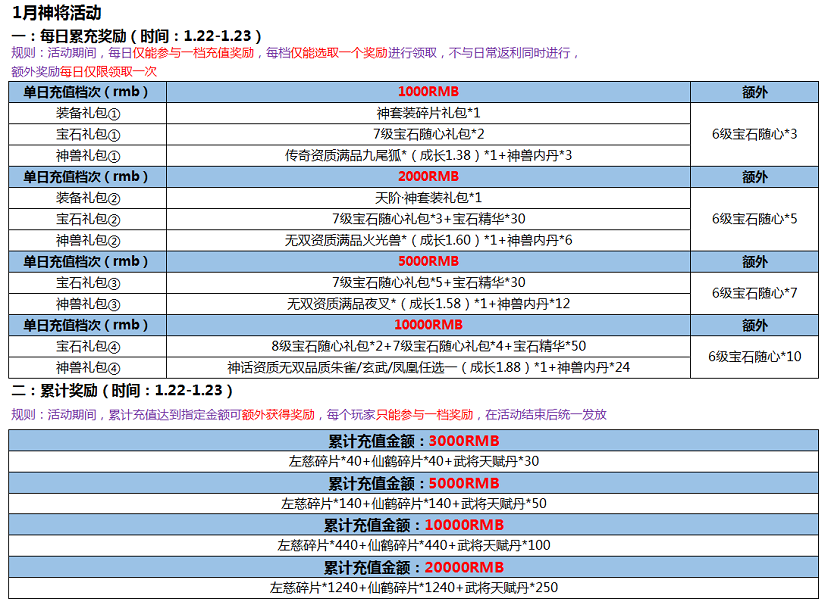828x605 pixels.
Task: Click the cell "神兽礼包③"
Action: [88, 304]
